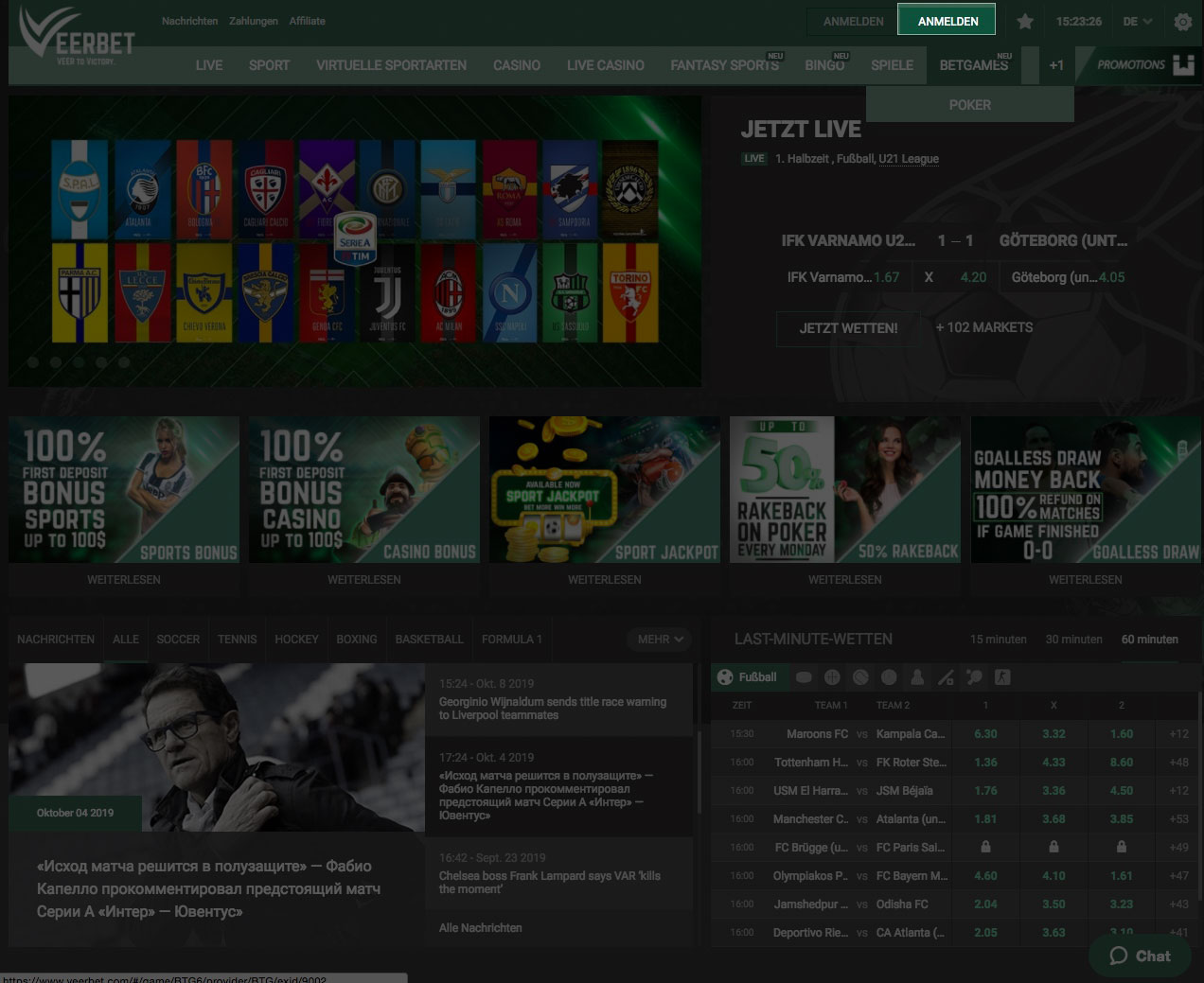Click Serie A TIM logo on banner
This screenshot has width=1204, height=983.
tap(355, 239)
